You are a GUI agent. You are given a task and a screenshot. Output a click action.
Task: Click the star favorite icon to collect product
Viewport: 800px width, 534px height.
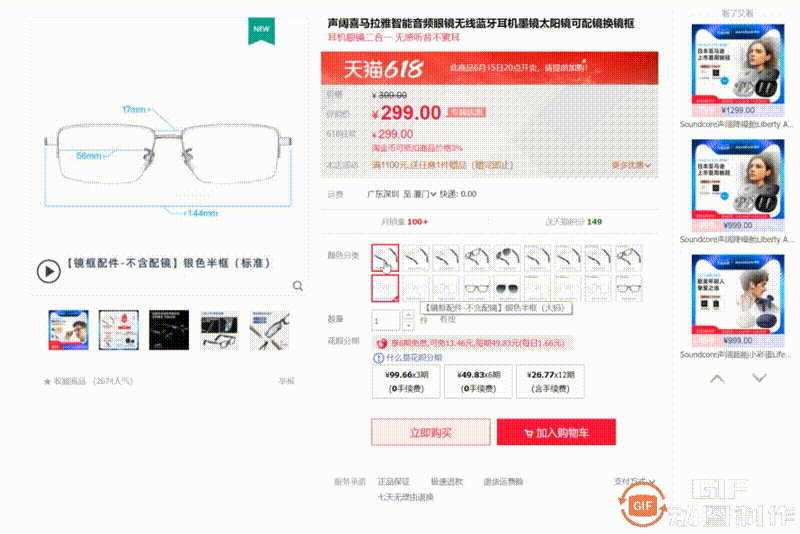[47, 381]
